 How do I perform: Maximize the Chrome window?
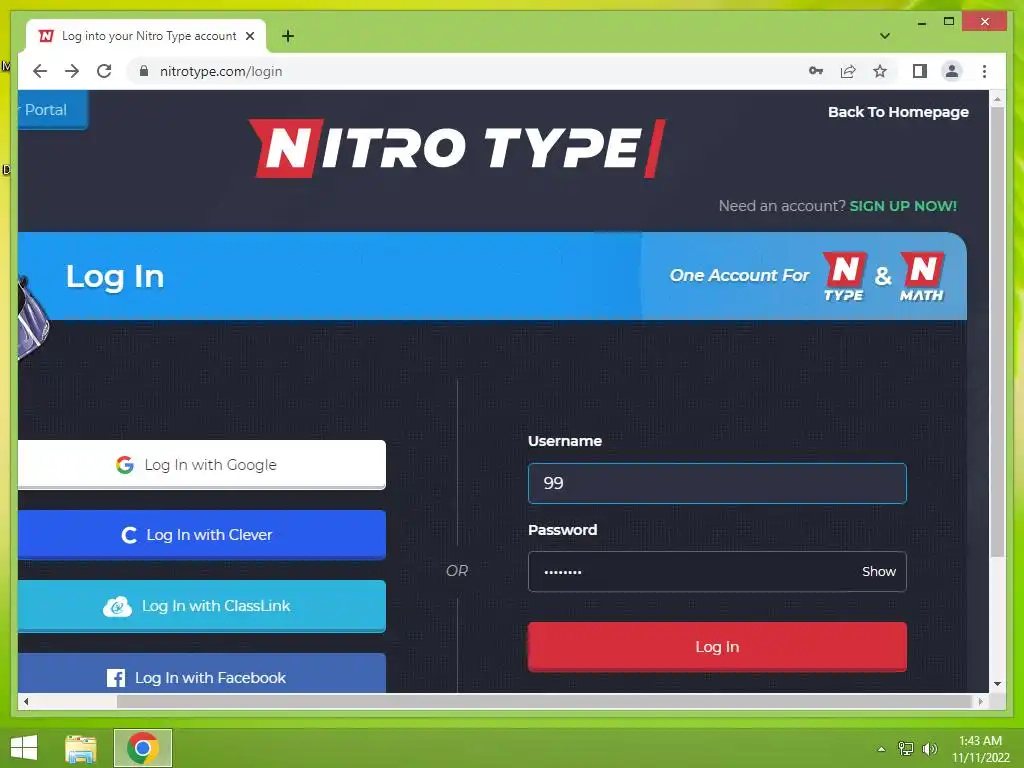(x=949, y=22)
